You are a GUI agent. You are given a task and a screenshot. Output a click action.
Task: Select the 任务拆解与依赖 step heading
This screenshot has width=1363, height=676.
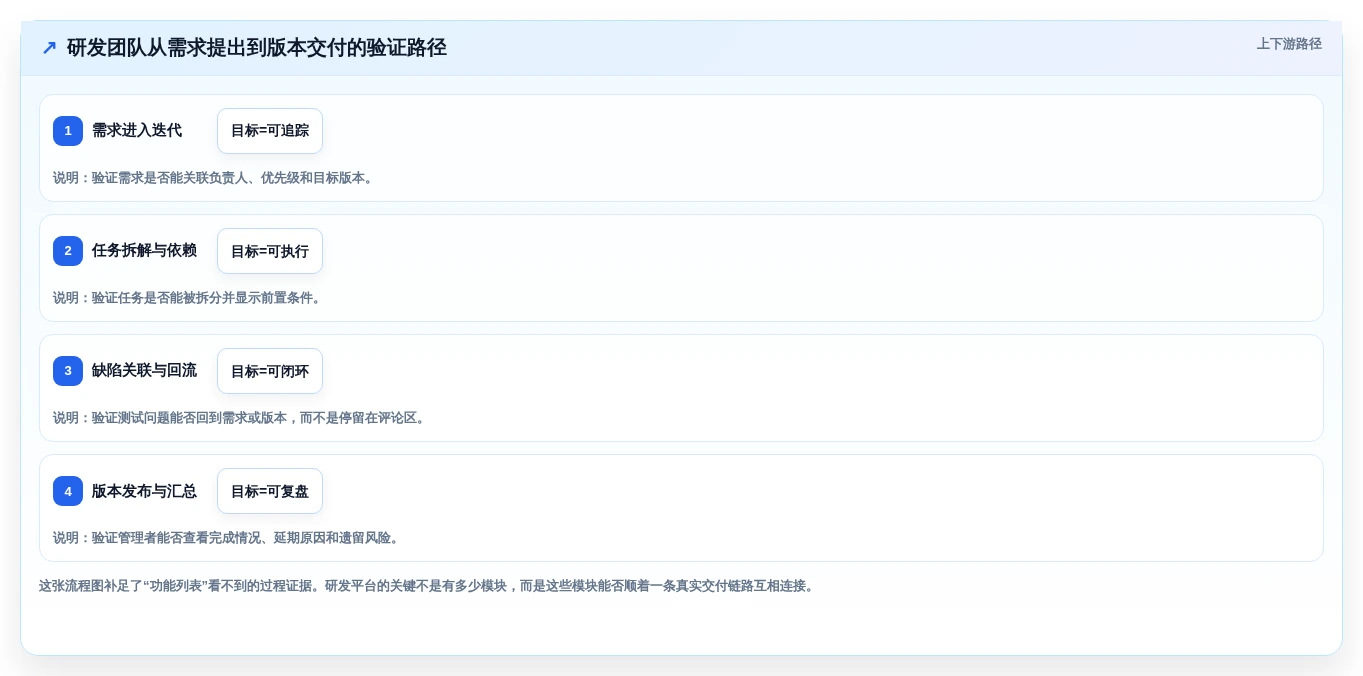144,250
